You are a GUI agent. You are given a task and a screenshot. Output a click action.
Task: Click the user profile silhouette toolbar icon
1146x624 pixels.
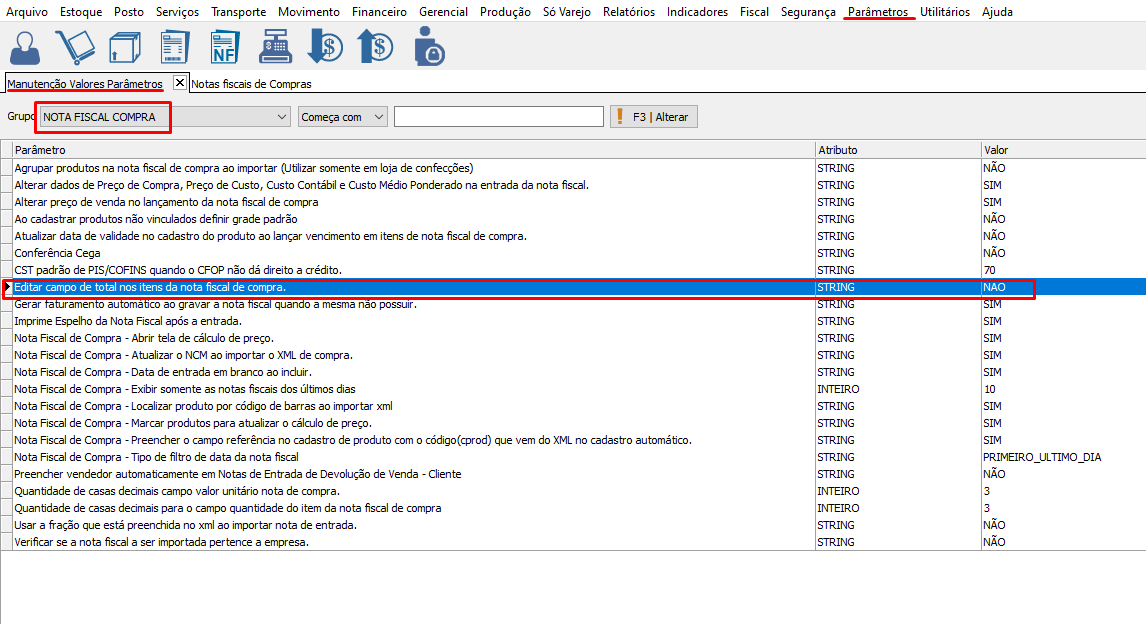tap(25, 46)
